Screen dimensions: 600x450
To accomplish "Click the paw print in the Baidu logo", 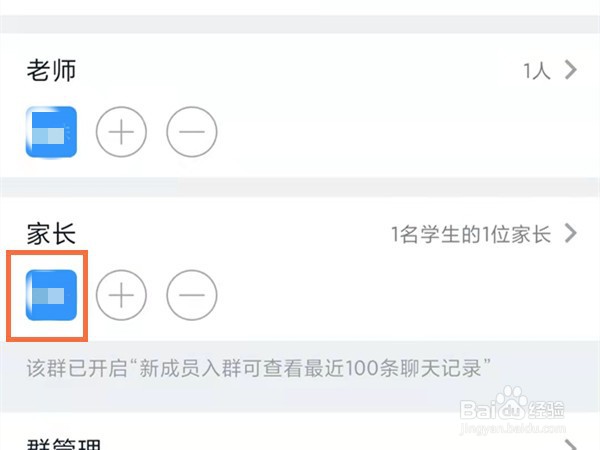I will (x=512, y=398).
